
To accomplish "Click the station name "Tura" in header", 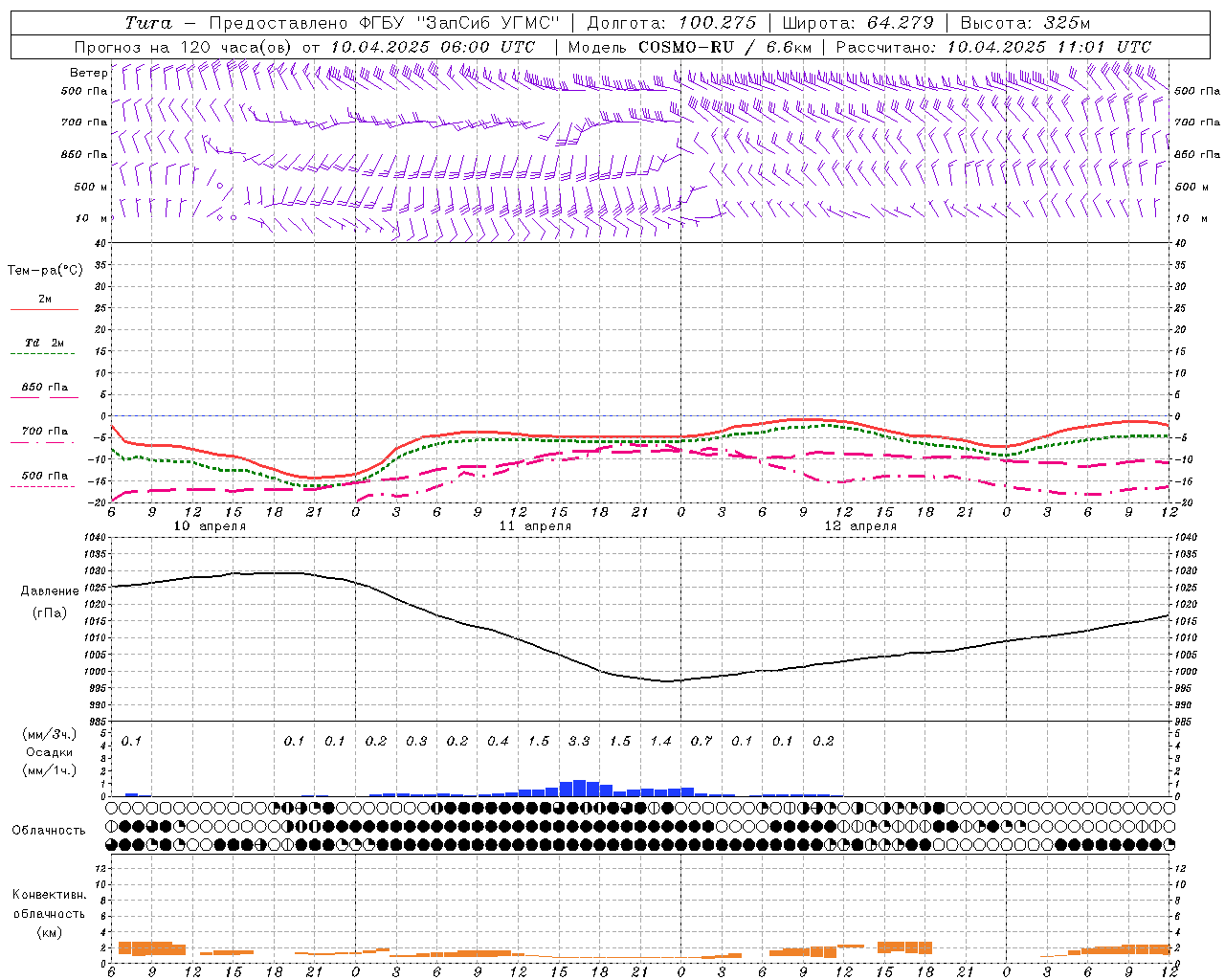I will click(148, 23).
